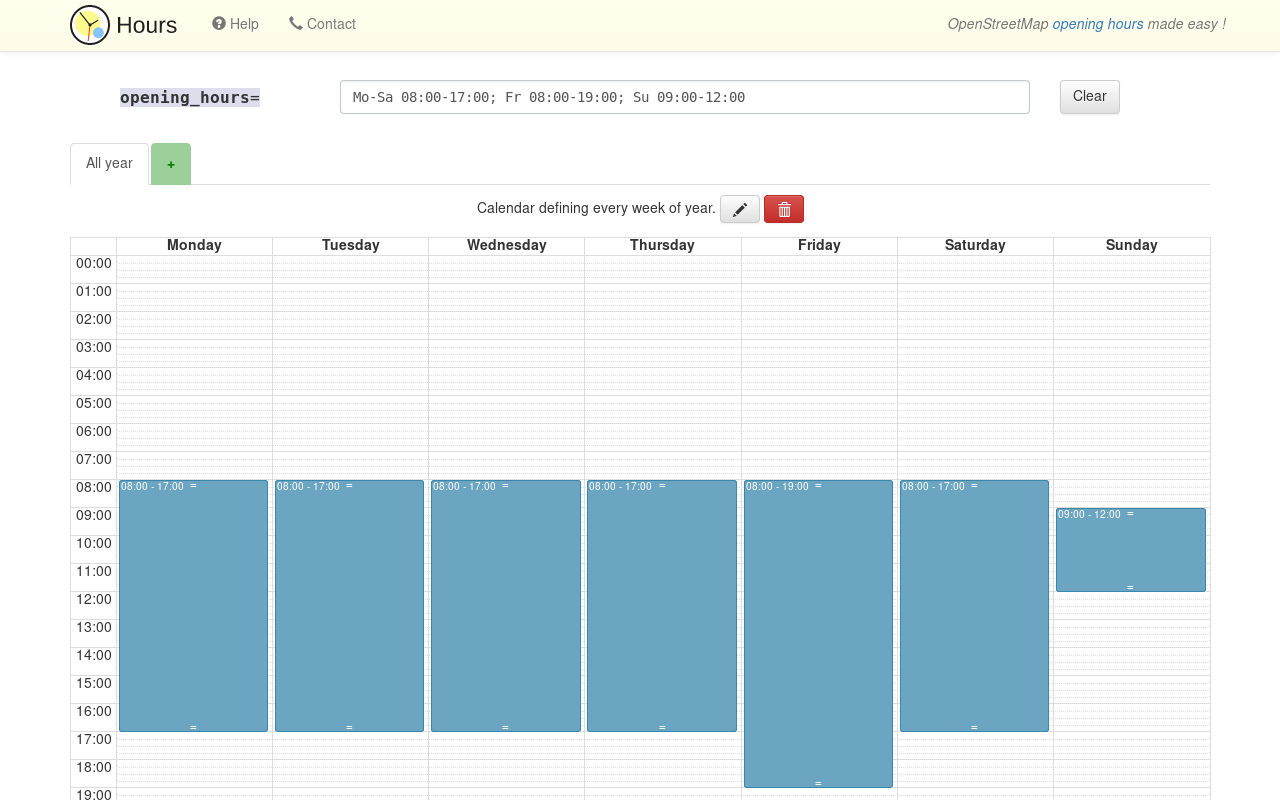
Task: Select Thursday's 08:00 - 17:00 time block
Action: pos(661,606)
